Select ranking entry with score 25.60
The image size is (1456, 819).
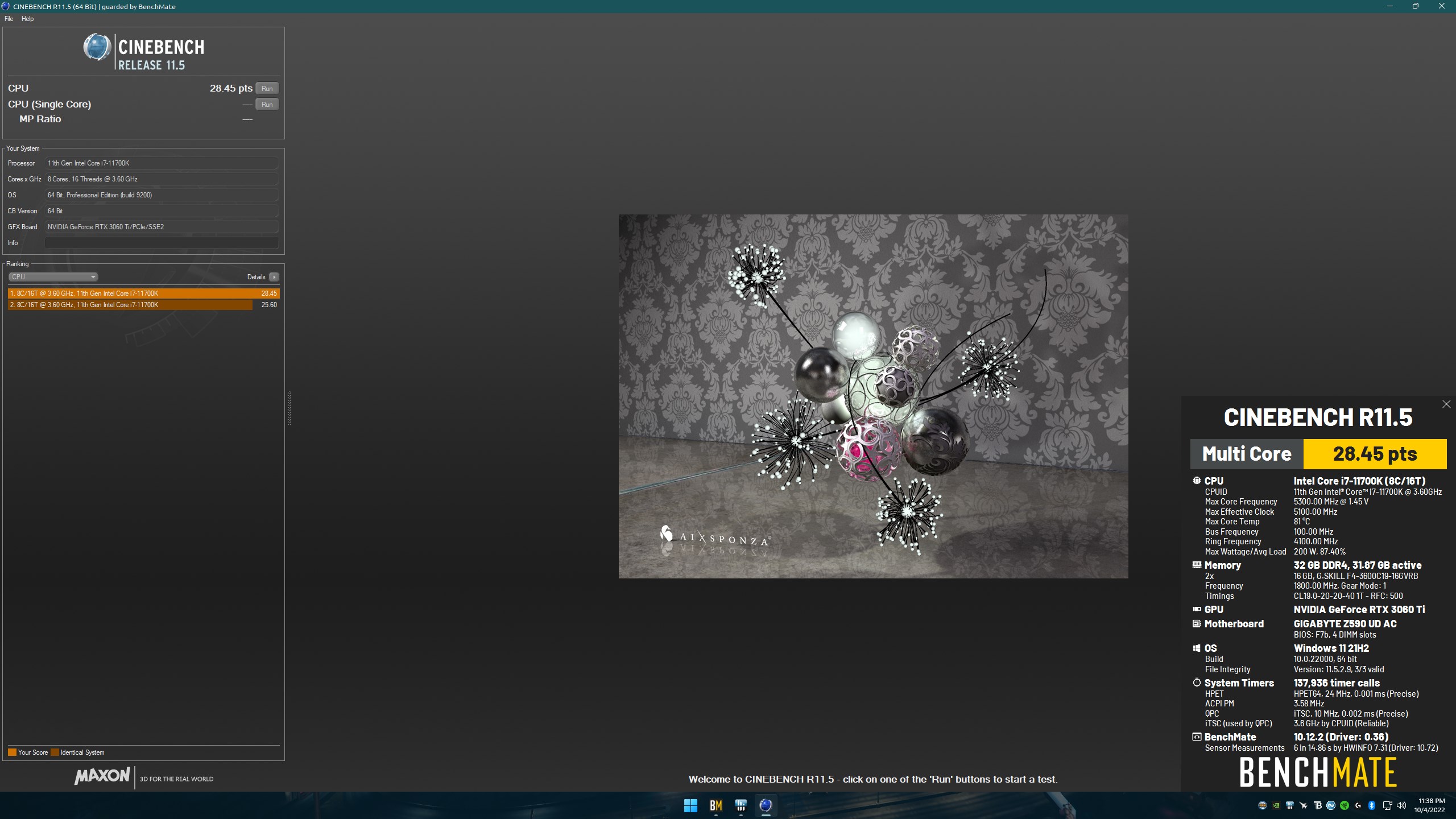[x=144, y=305]
